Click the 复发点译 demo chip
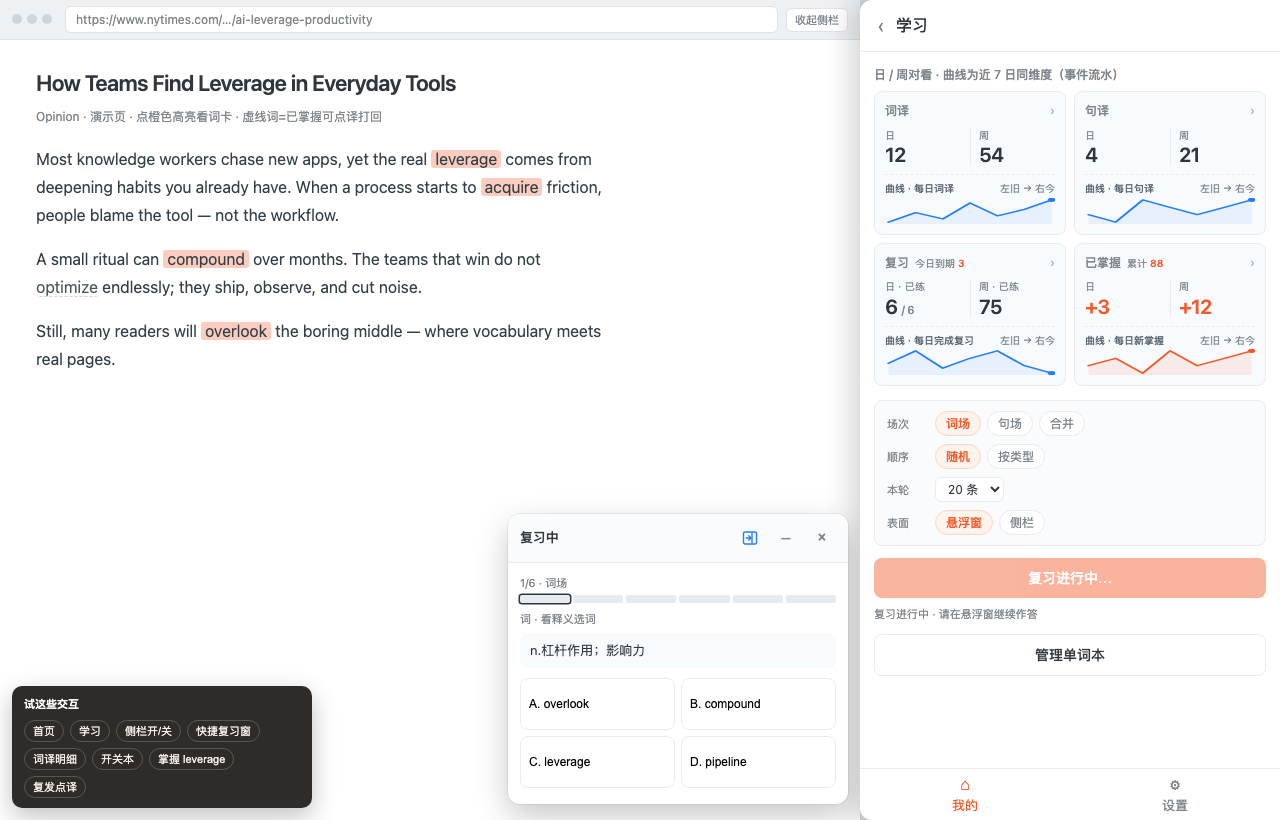The image size is (1280, 820). pyautogui.click(x=55, y=787)
